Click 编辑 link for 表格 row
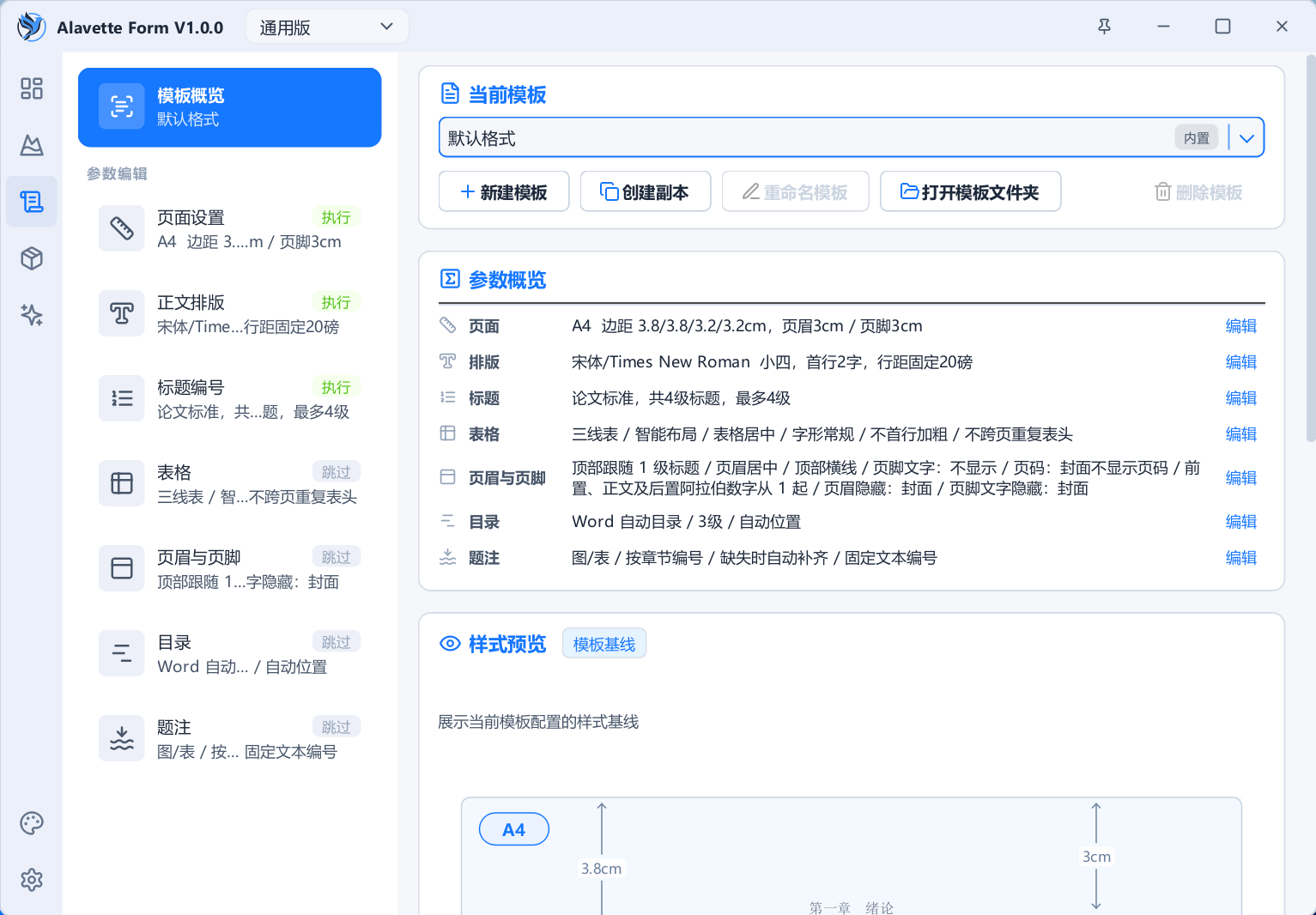Screen dimensions: 1316x915 1241,434
